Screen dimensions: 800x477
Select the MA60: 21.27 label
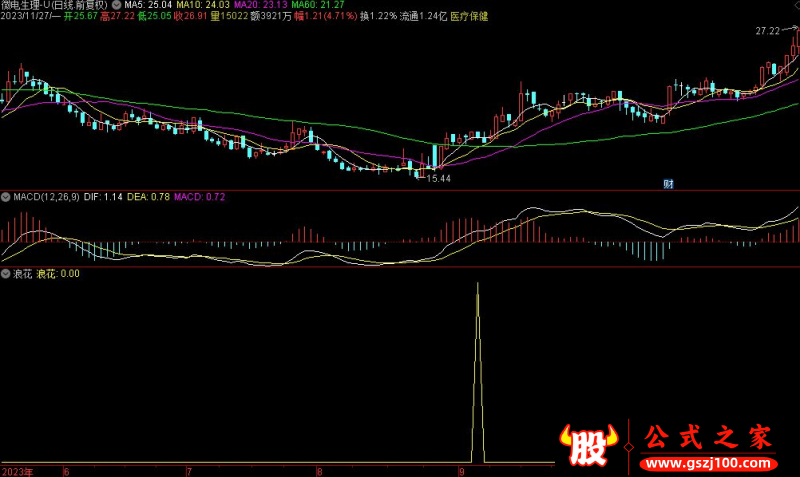[318, 5]
